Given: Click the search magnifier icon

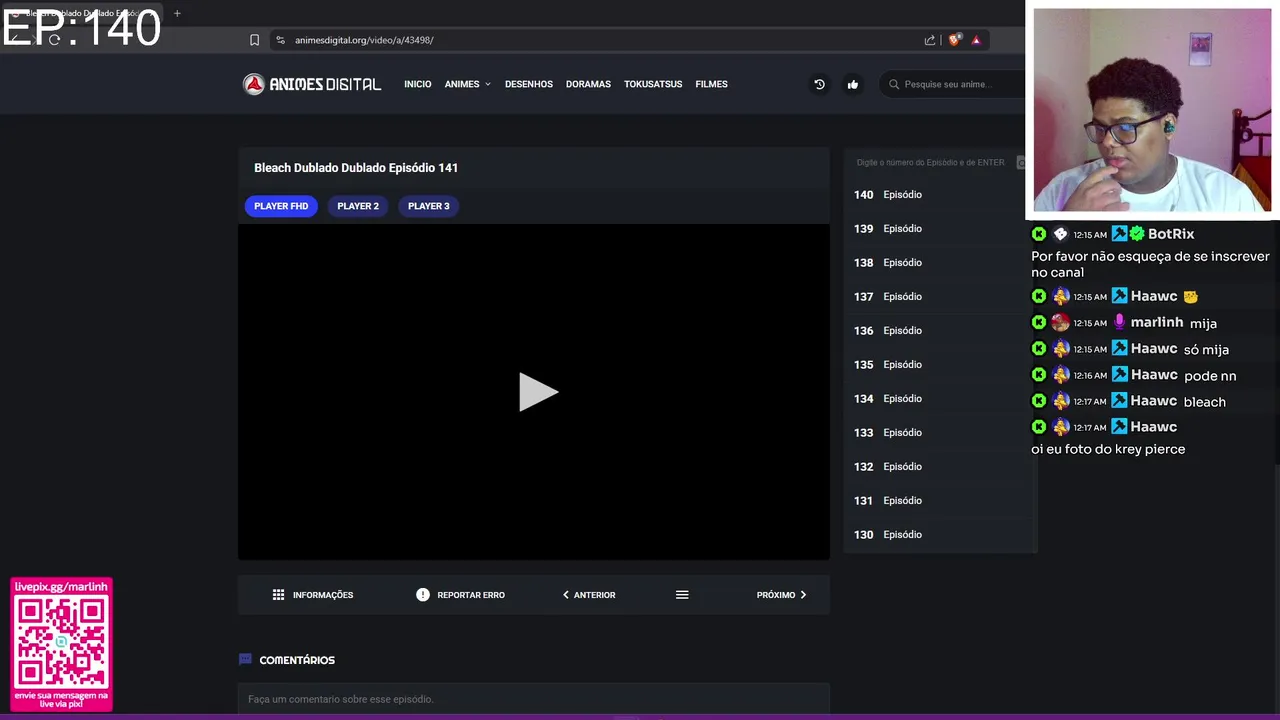Looking at the screenshot, I should 894,84.
